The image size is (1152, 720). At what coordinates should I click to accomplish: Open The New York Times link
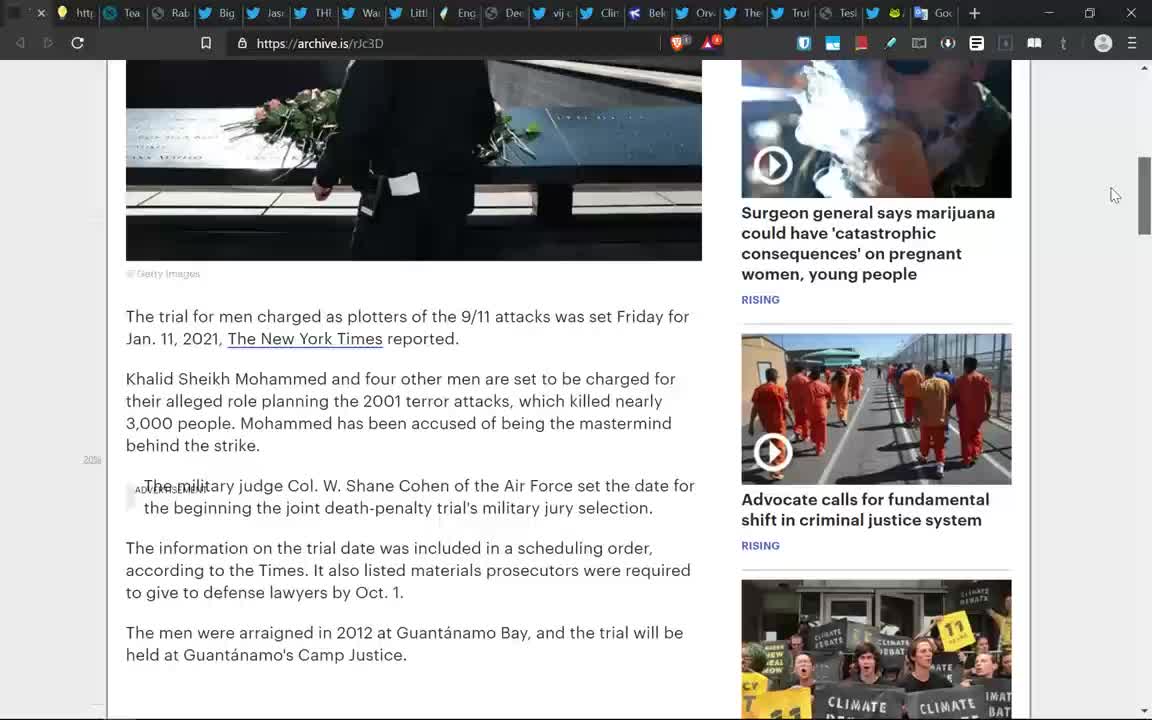pyautogui.click(x=305, y=339)
